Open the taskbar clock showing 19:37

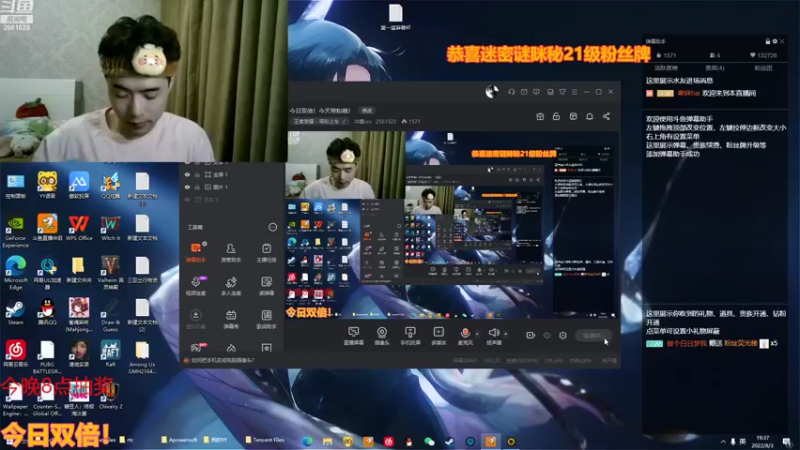point(763,441)
